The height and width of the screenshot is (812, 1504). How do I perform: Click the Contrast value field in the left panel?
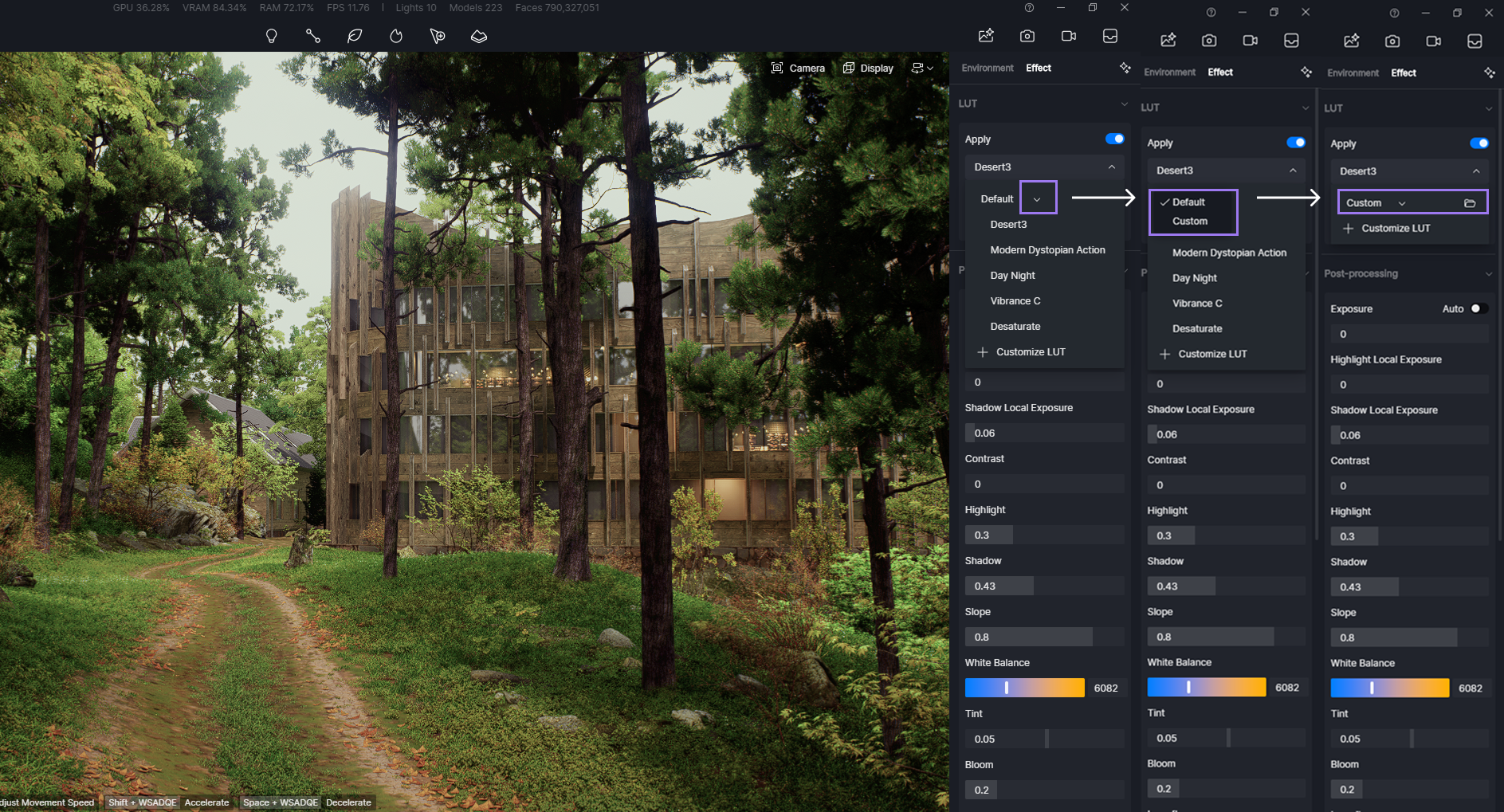[1044, 484]
